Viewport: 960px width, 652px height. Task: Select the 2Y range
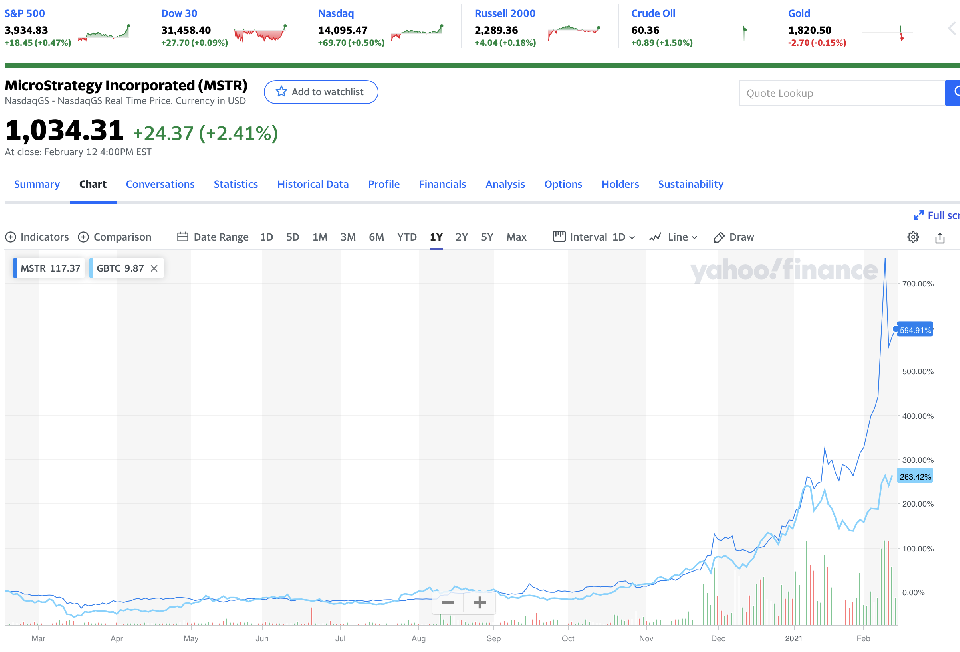pyautogui.click(x=462, y=237)
